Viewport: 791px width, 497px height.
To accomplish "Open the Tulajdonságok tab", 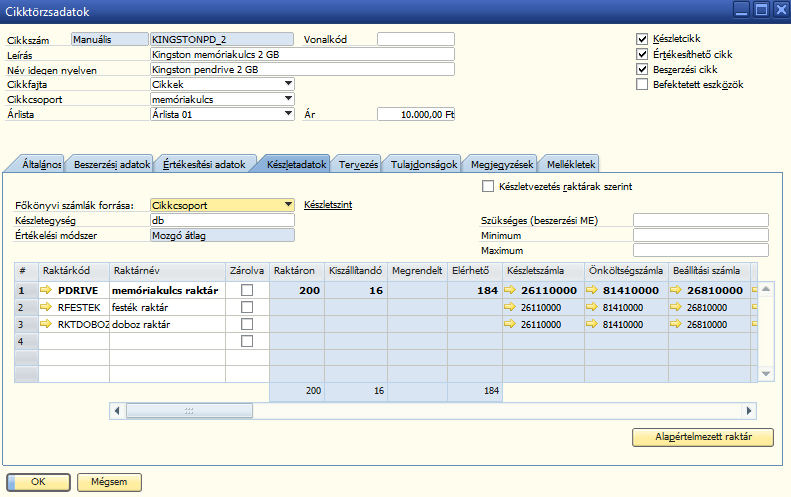I will [424, 164].
